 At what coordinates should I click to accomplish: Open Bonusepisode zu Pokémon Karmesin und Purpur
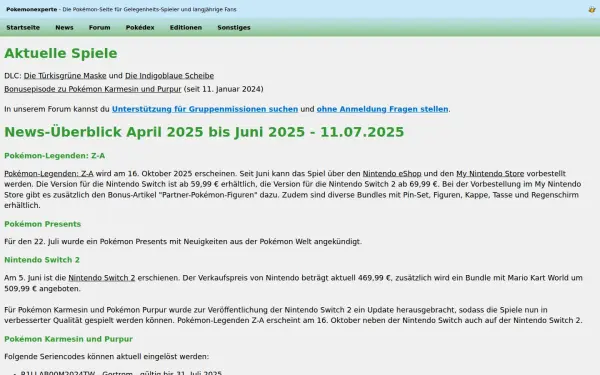click(x=93, y=89)
